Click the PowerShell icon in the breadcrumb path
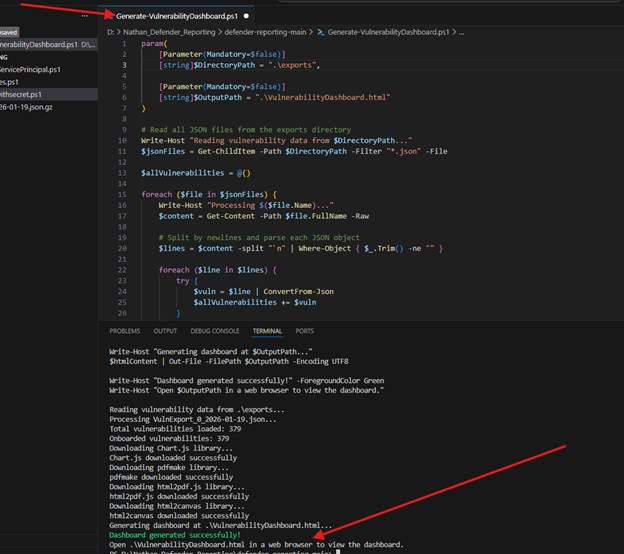 [319, 33]
